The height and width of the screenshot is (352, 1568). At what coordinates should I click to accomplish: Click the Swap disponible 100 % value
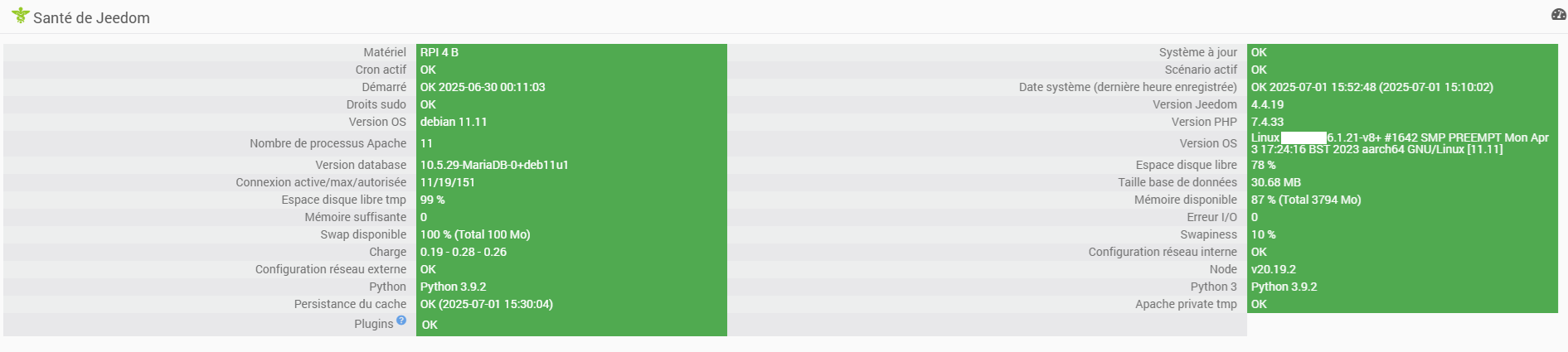pos(475,234)
